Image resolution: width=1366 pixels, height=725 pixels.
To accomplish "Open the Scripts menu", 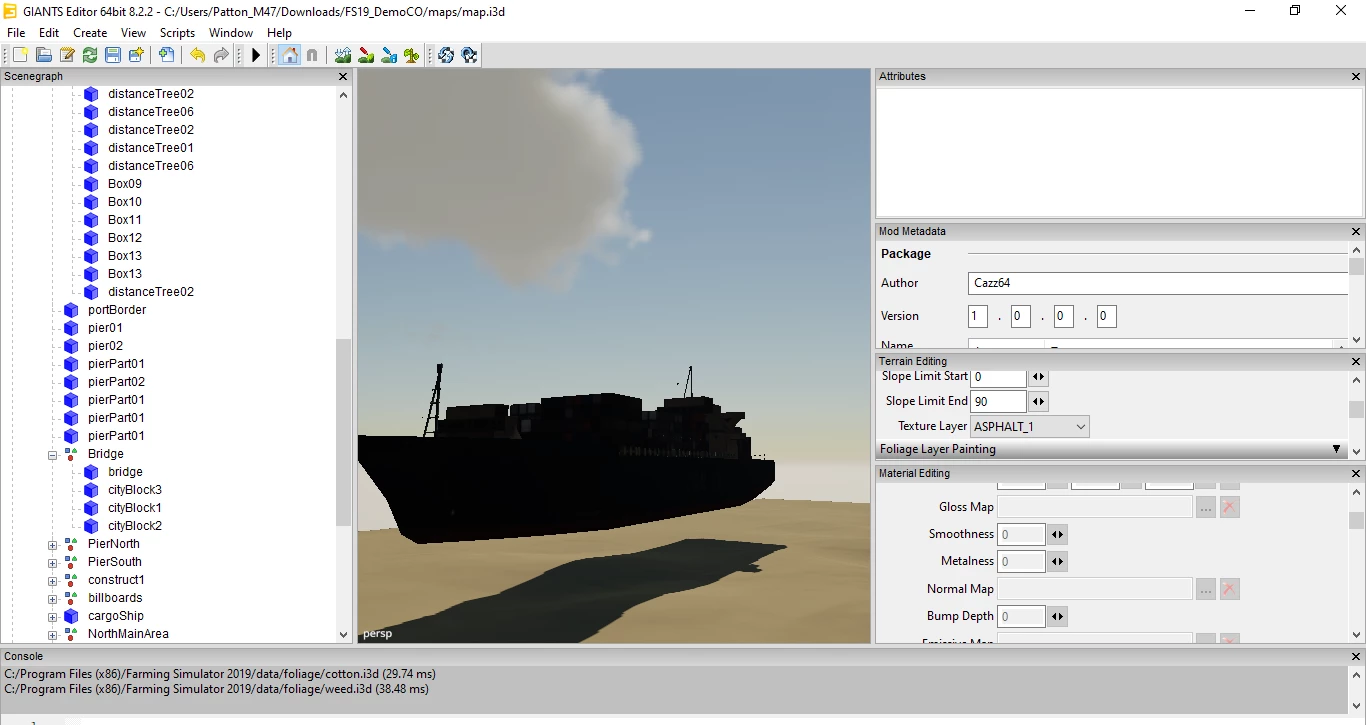I will tap(177, 33).
